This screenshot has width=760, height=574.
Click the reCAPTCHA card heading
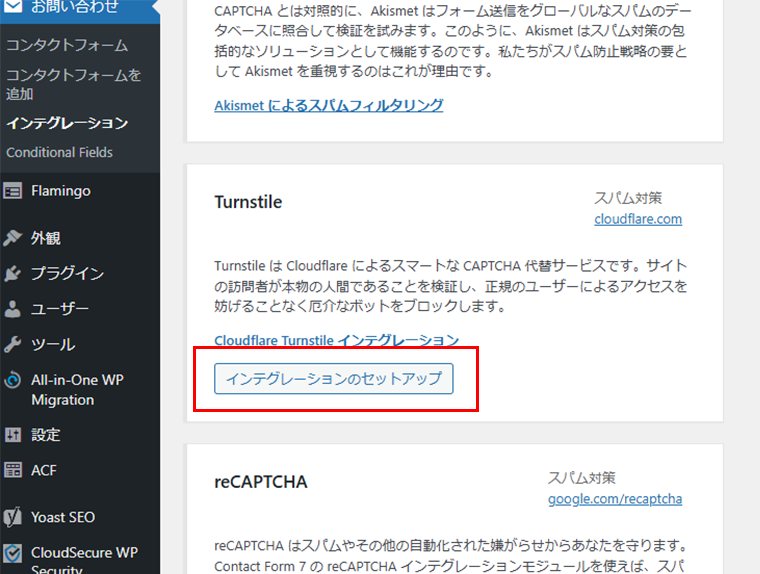click(261, 482)
